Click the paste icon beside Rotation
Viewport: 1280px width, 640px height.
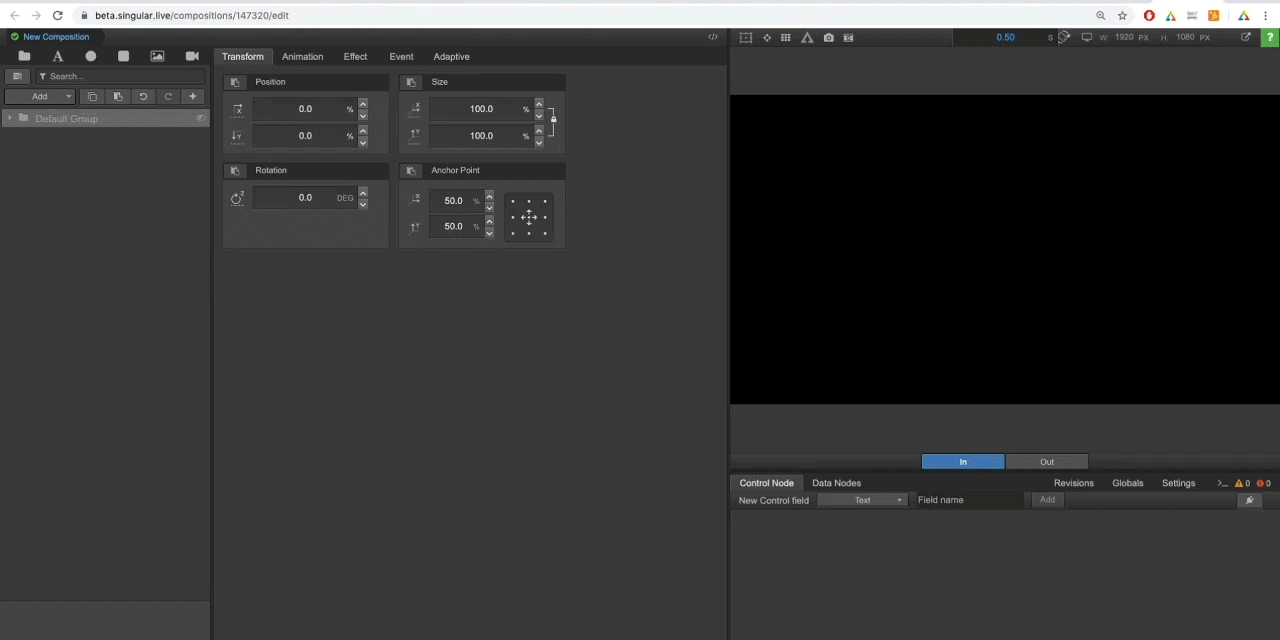[235, 170]
